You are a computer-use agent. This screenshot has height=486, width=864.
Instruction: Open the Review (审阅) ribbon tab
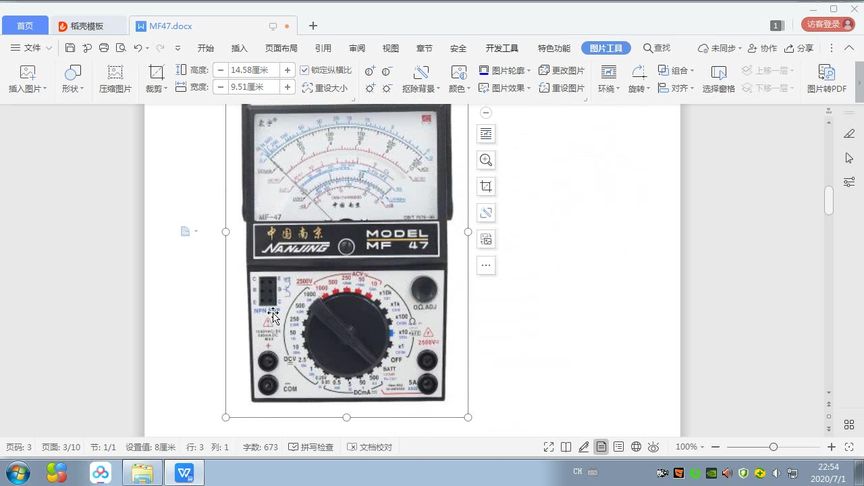[357, 48]
